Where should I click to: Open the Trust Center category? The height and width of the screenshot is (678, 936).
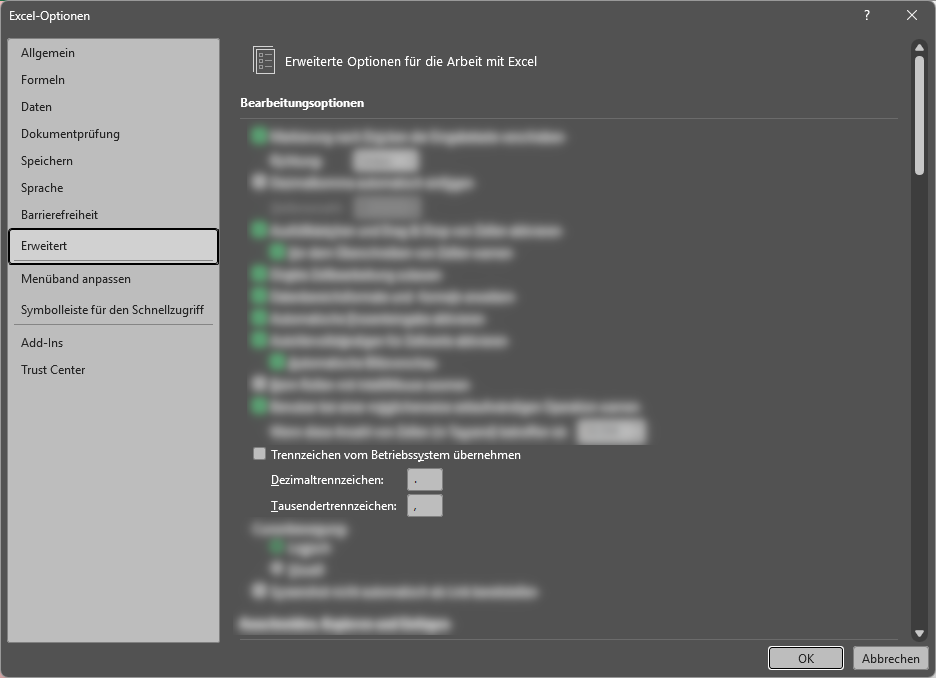[x=113, y=369]
